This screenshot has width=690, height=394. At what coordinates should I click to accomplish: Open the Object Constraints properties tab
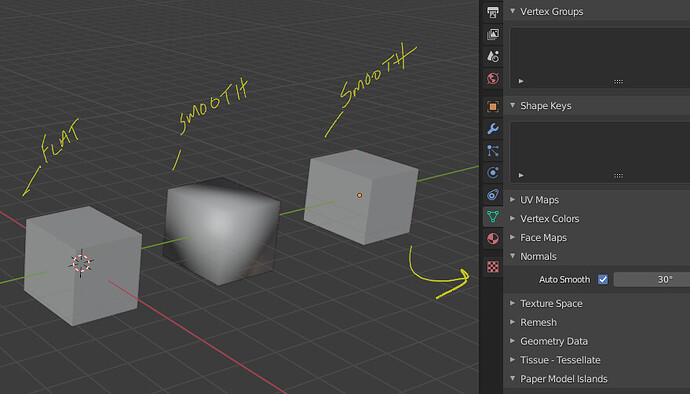tap(493, 195)
